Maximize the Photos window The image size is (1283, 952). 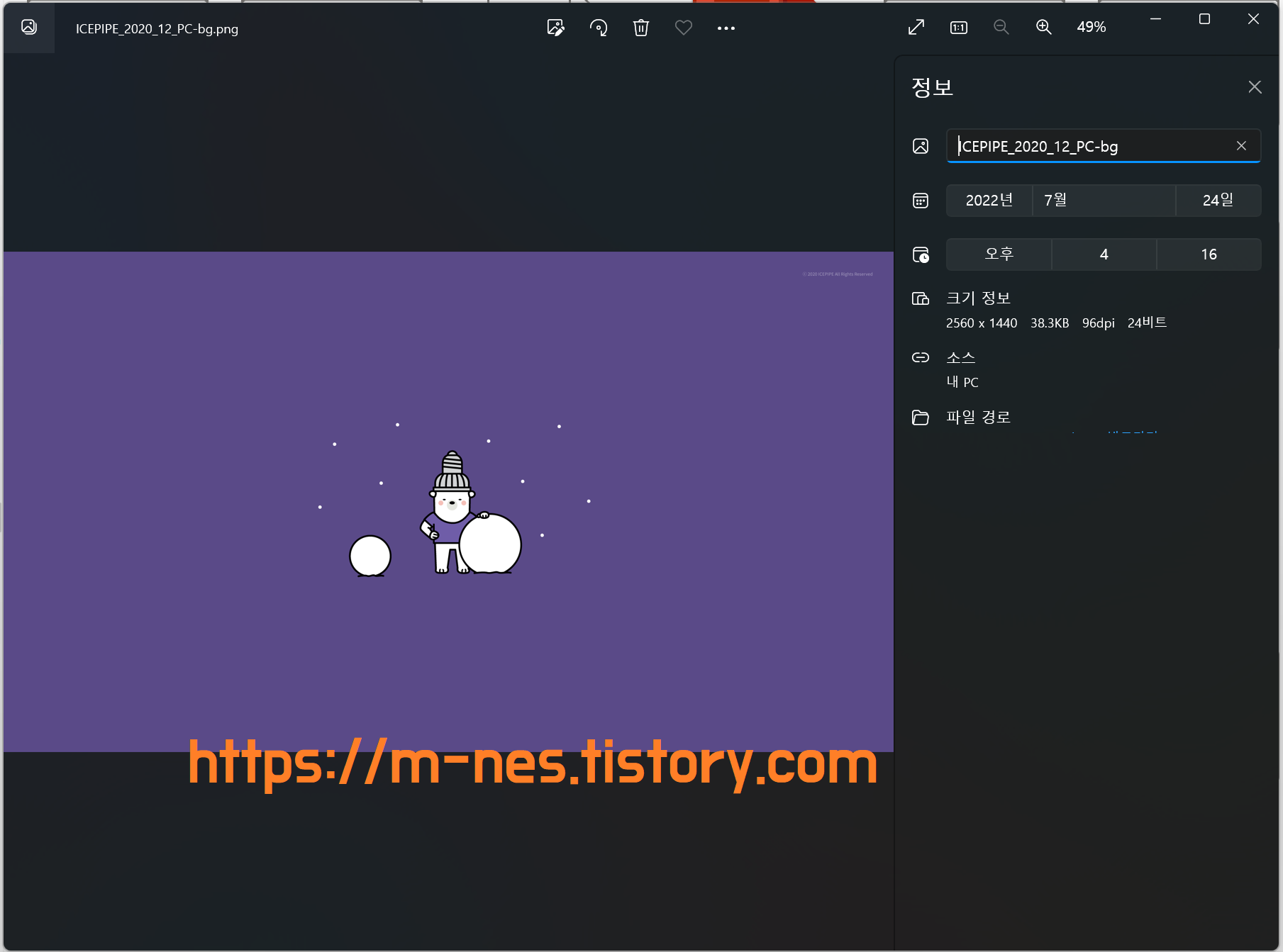[x=1204, y=19]
